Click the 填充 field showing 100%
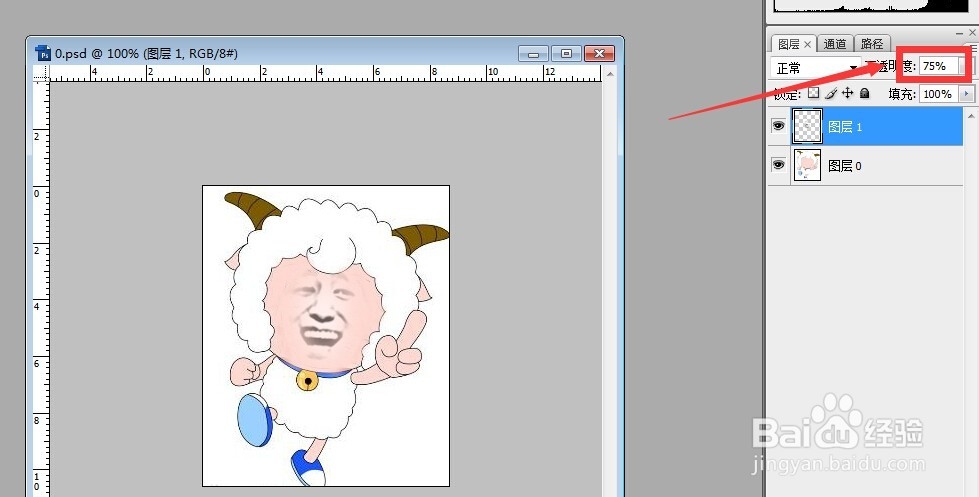The image size is (979, 497). [937, 94]
